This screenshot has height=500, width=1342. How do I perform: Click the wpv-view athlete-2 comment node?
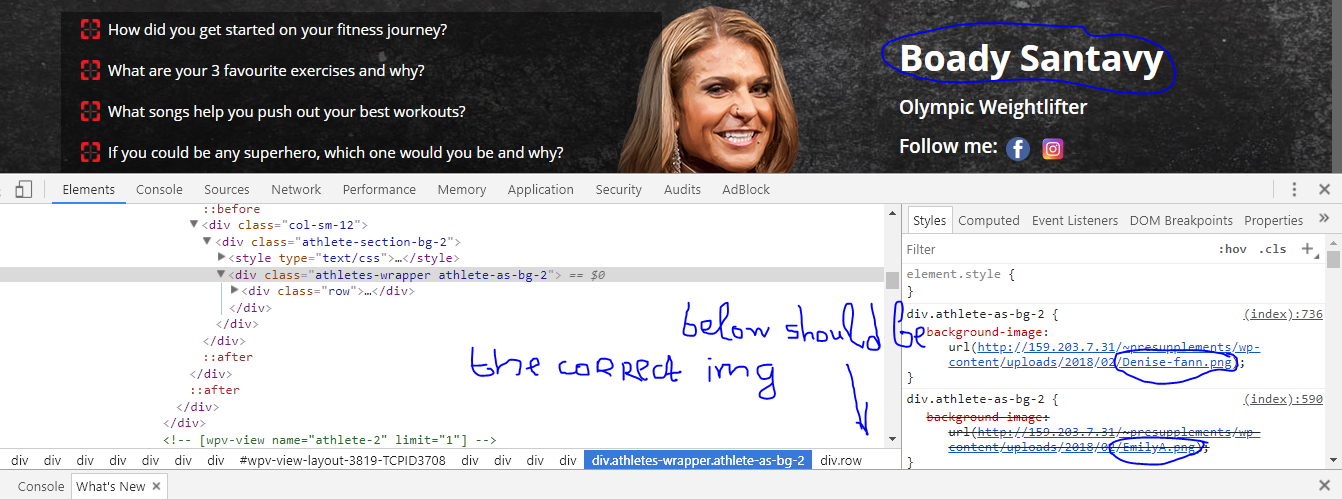tap(330, 440)
